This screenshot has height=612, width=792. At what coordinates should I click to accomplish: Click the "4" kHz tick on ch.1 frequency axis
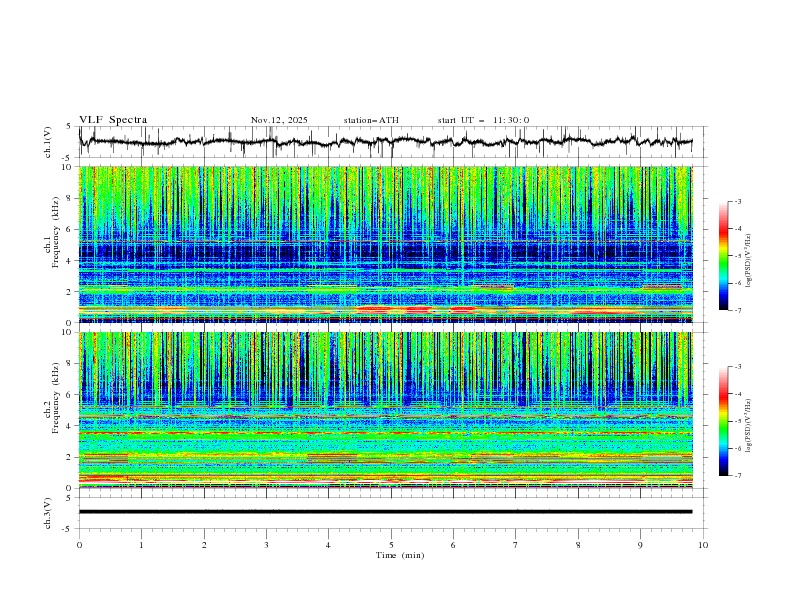tap(70, 261)
